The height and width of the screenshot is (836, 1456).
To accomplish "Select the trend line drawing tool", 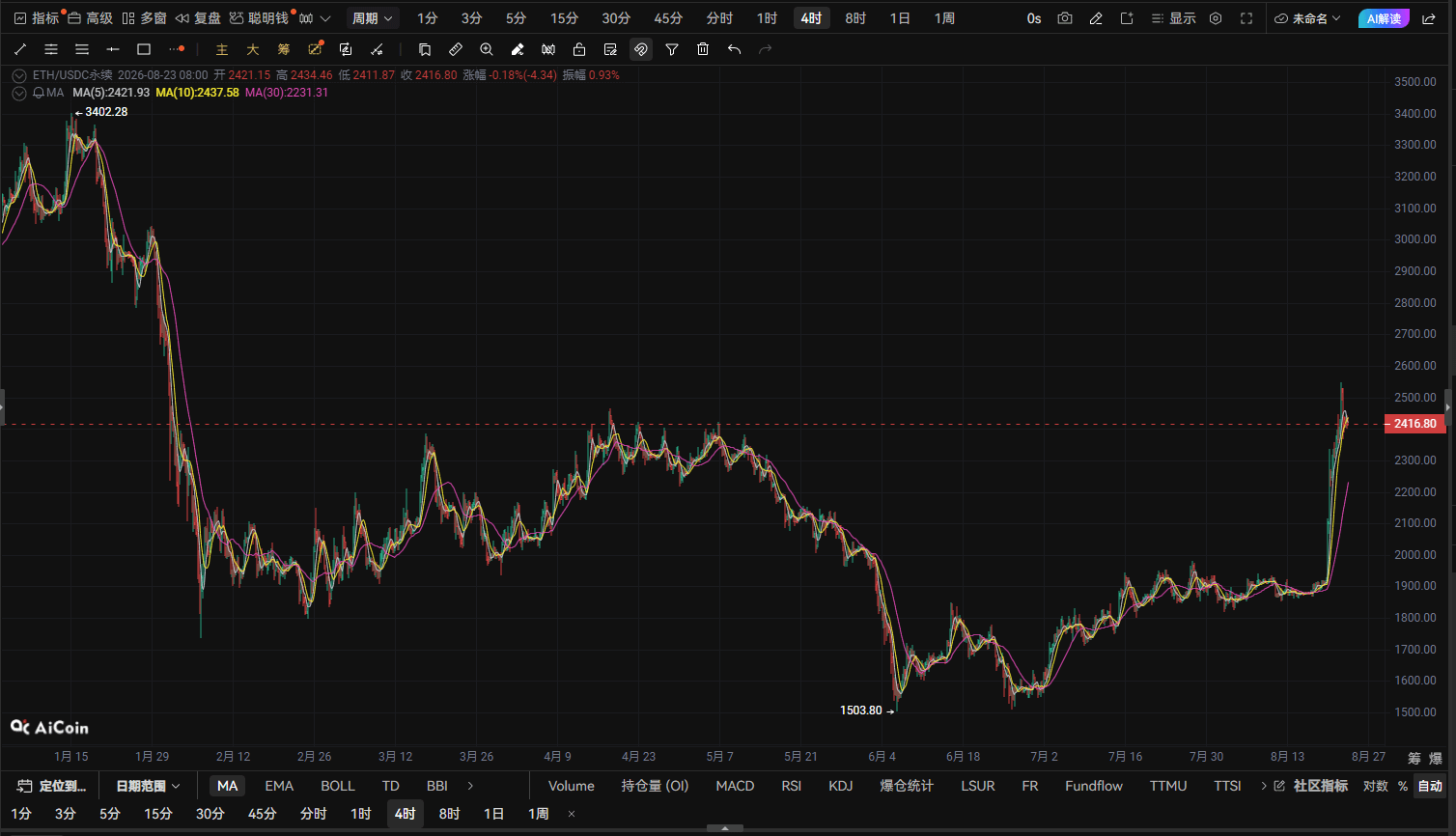I will point(20,49).
